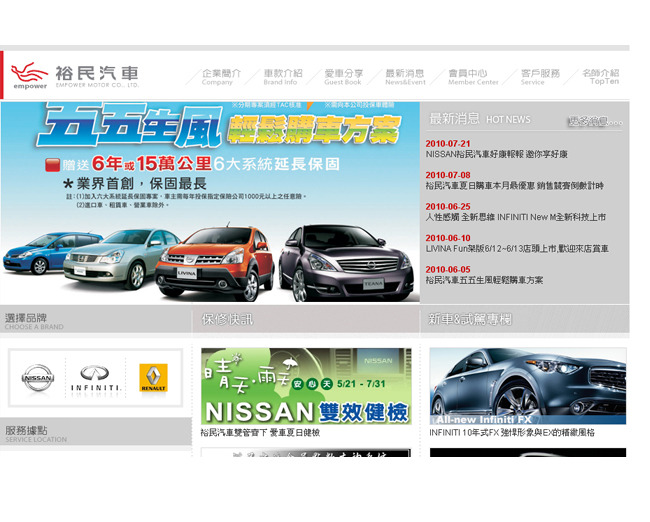Click the Empower bird logo

[x=29, y=75]
